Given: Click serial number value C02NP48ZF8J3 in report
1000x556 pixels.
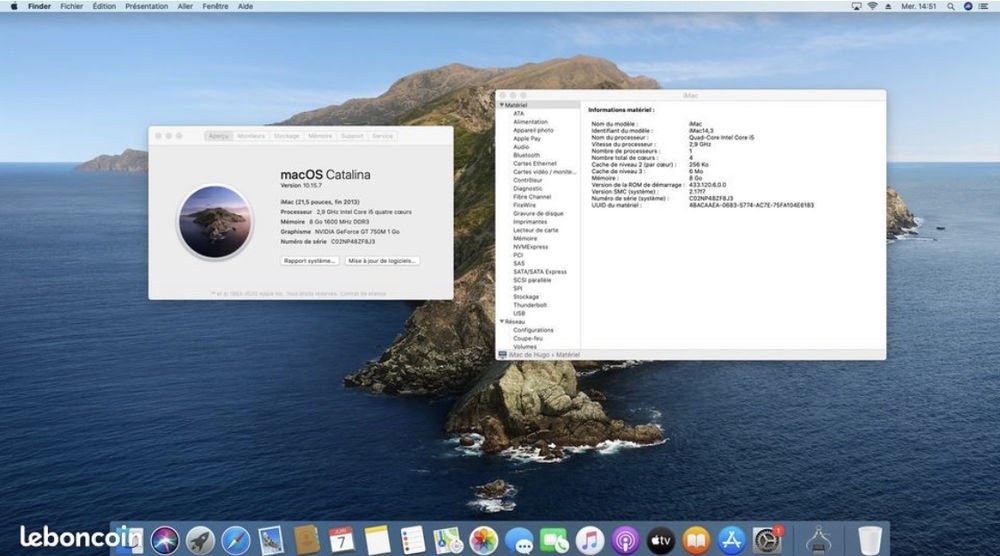Looking at the screenshot, I should tap(710, 198).
